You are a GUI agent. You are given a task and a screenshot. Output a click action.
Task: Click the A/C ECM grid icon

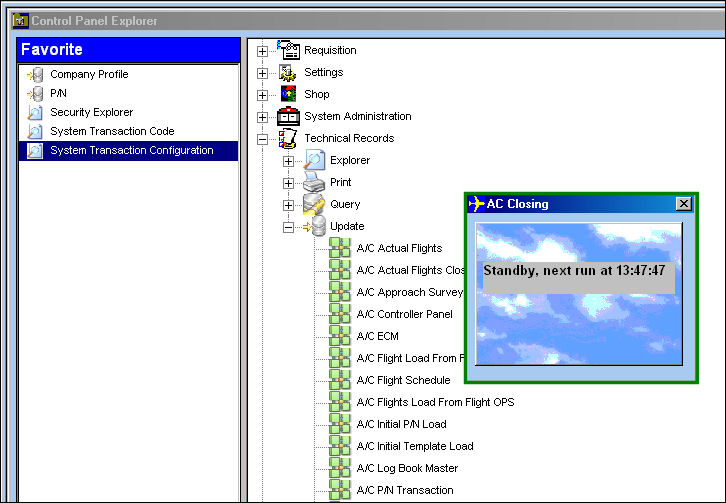pyautogui.click(x=339, y=336)
